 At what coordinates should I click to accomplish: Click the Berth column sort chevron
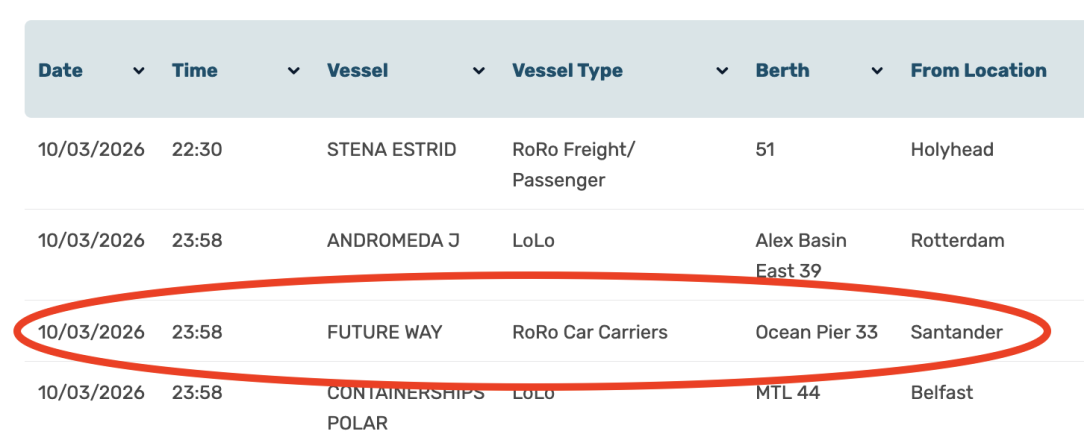[x=877, y=71]
